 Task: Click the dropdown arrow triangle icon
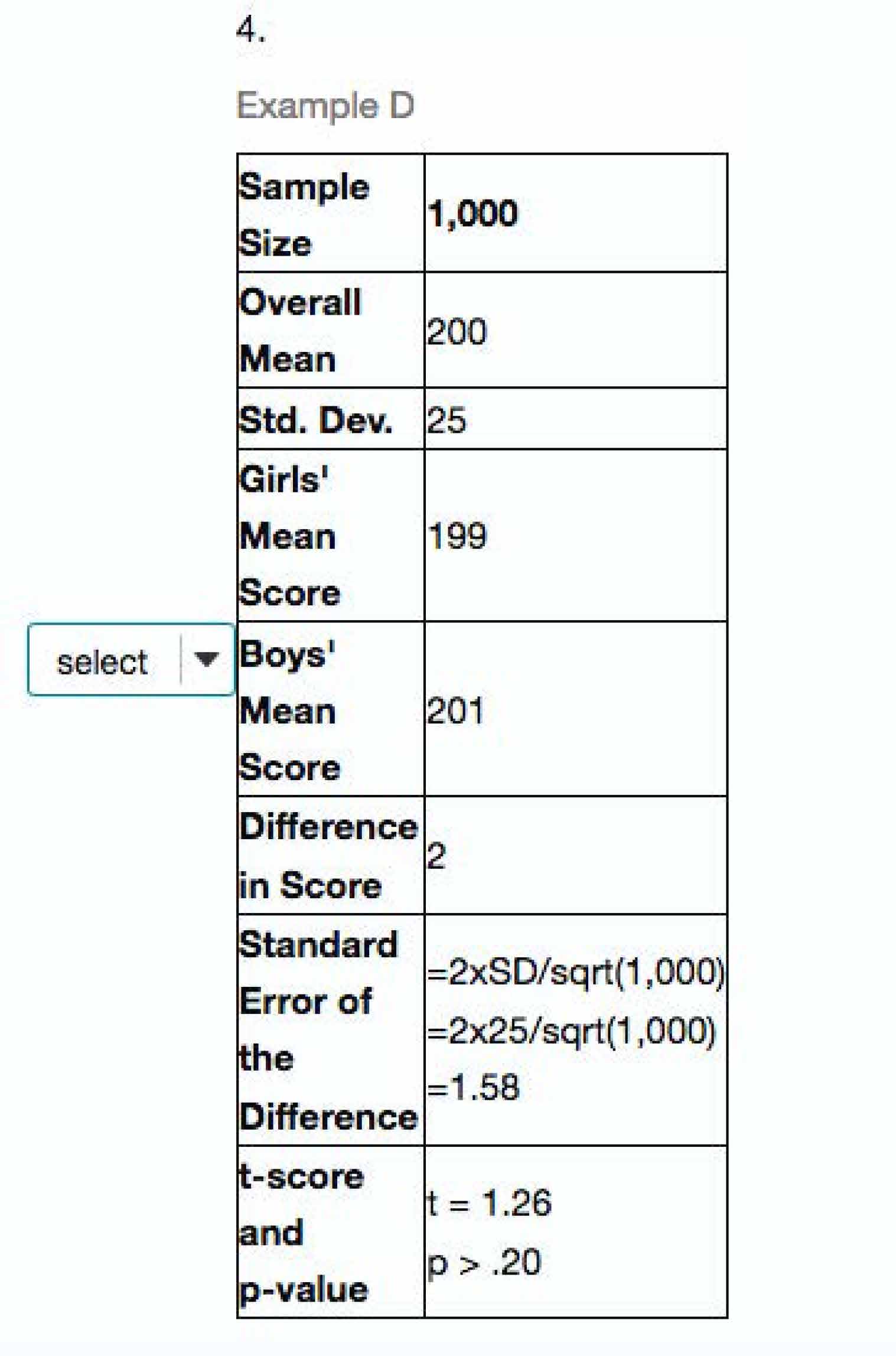[206, 659]
